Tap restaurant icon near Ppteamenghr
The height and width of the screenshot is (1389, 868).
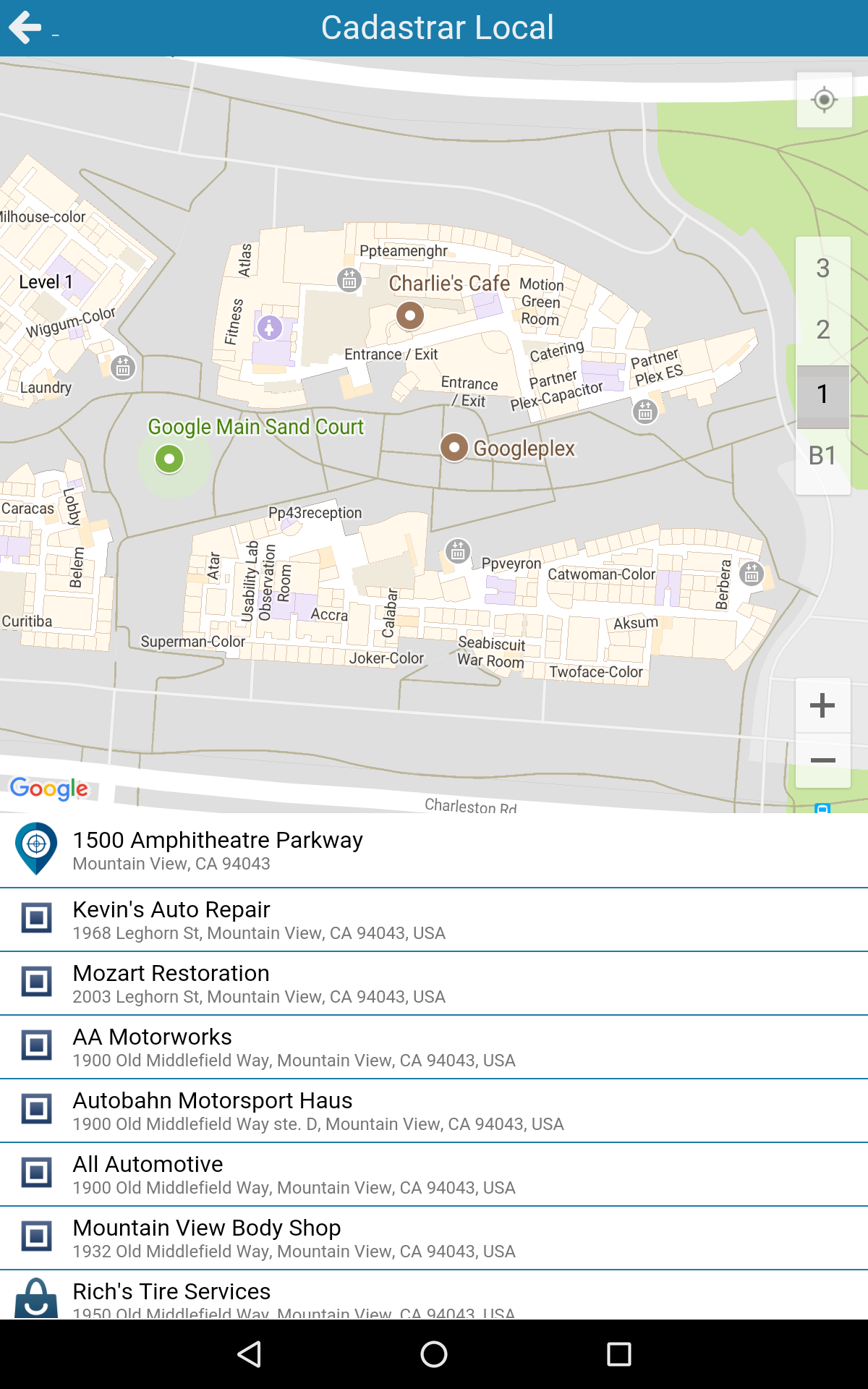(x=349, y=279)
